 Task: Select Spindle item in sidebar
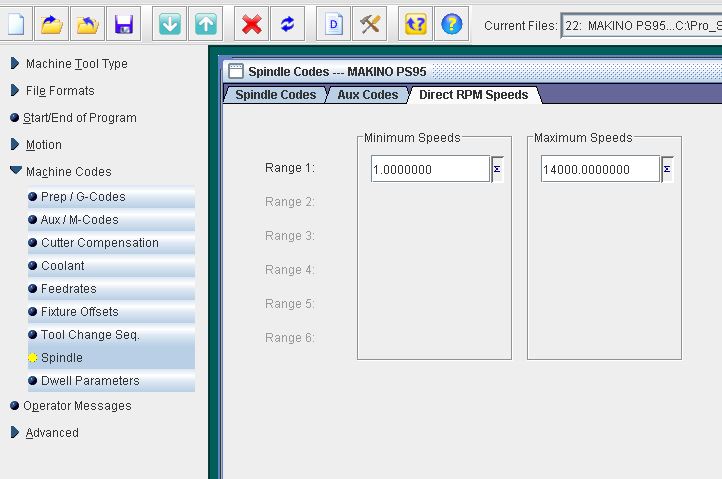(111, 358)
